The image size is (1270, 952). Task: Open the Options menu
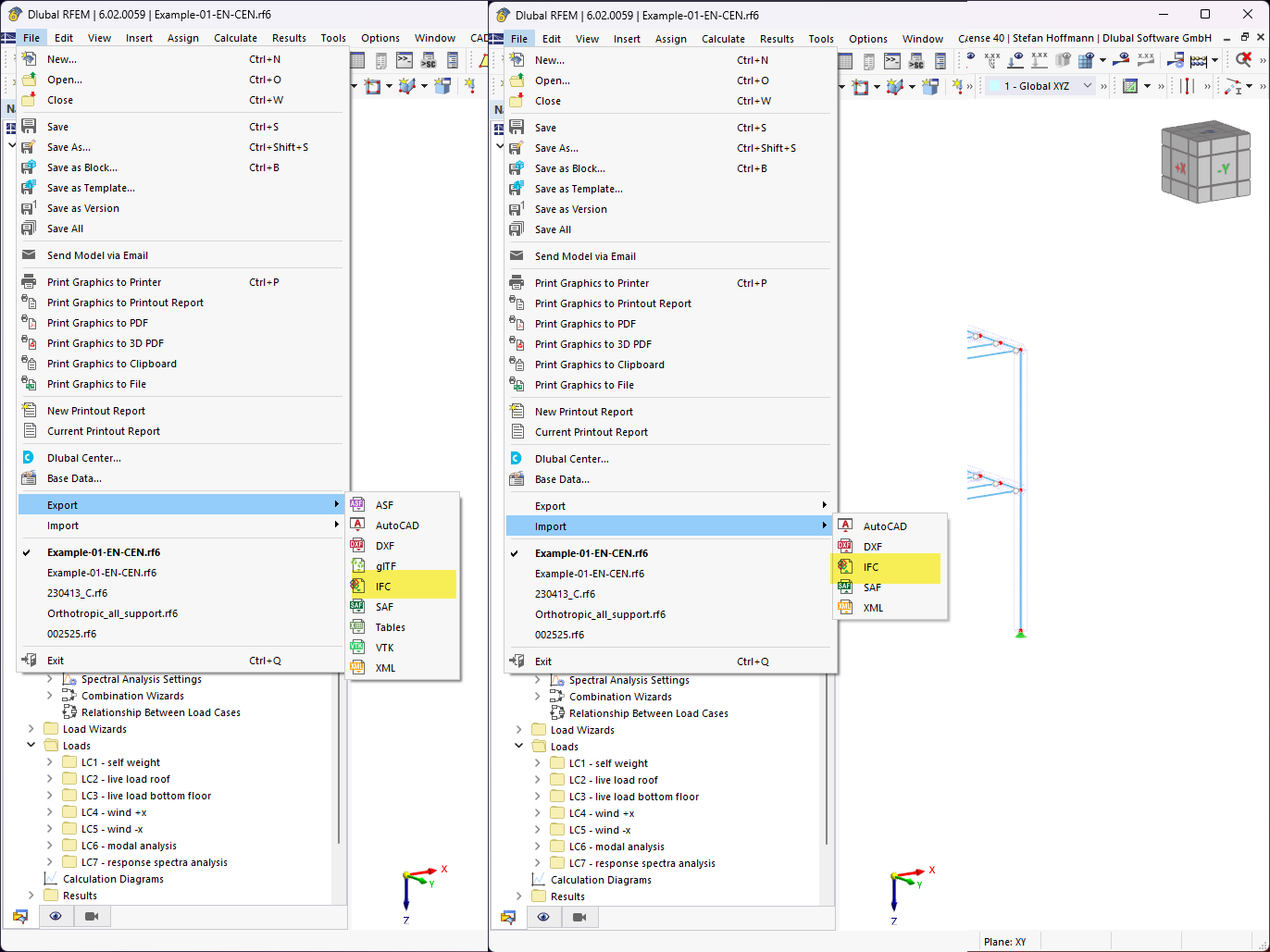click(380, 38)
